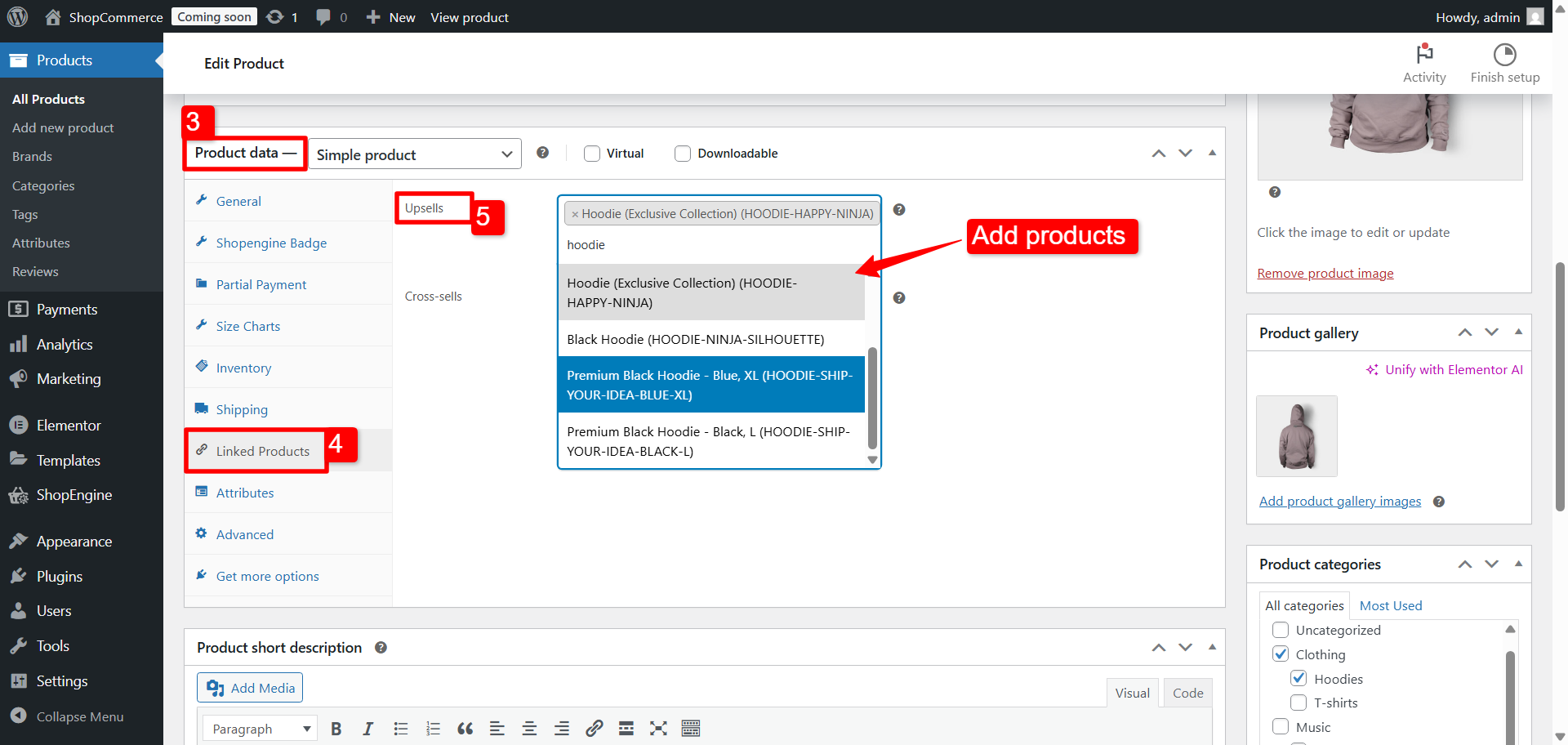Viewport: 1568px width, 745px height.
Task: Collapse the Product categories panel
Action: click(x=1518, y=564)
